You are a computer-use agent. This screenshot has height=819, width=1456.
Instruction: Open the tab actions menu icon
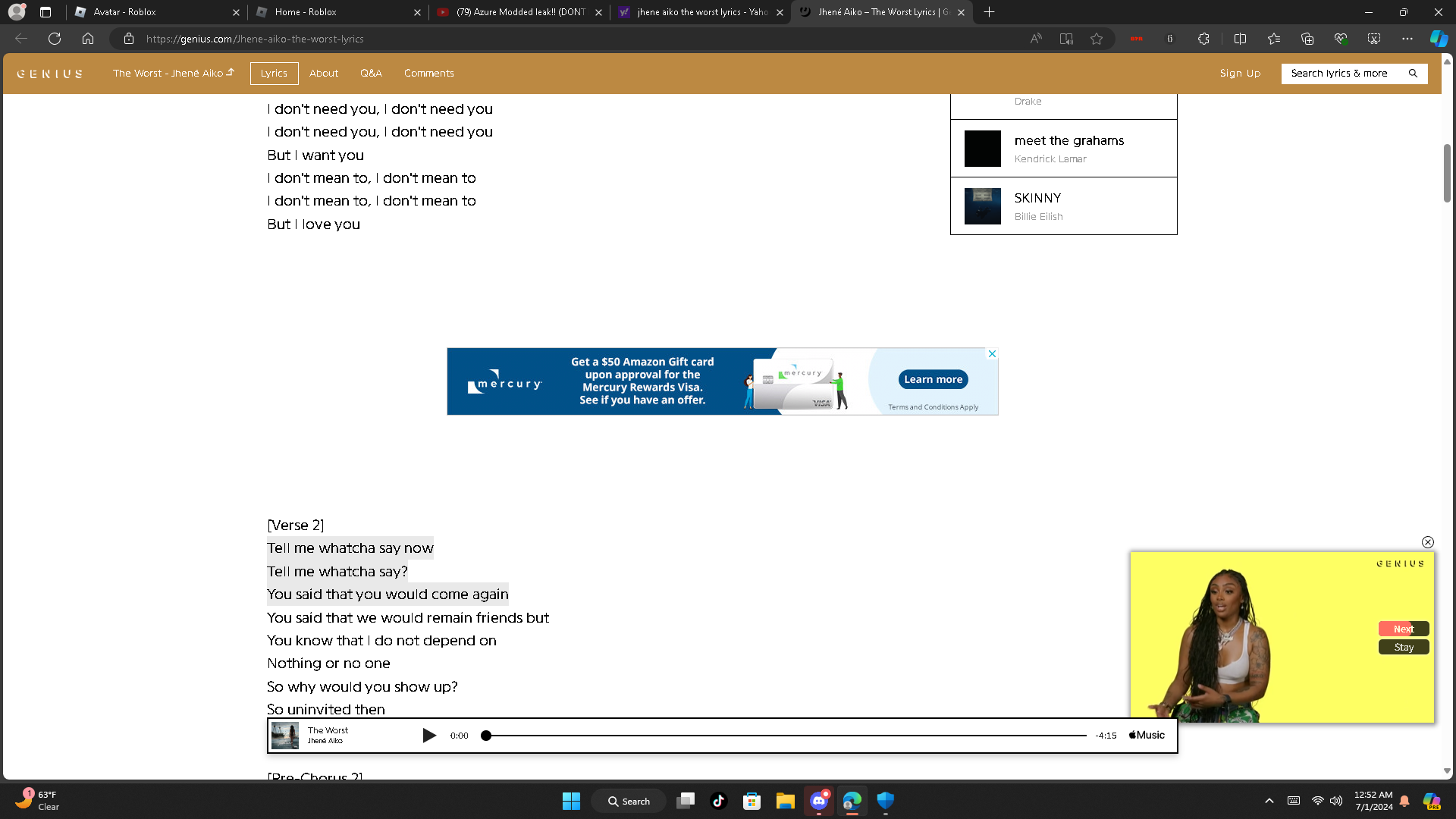point(45,12)
